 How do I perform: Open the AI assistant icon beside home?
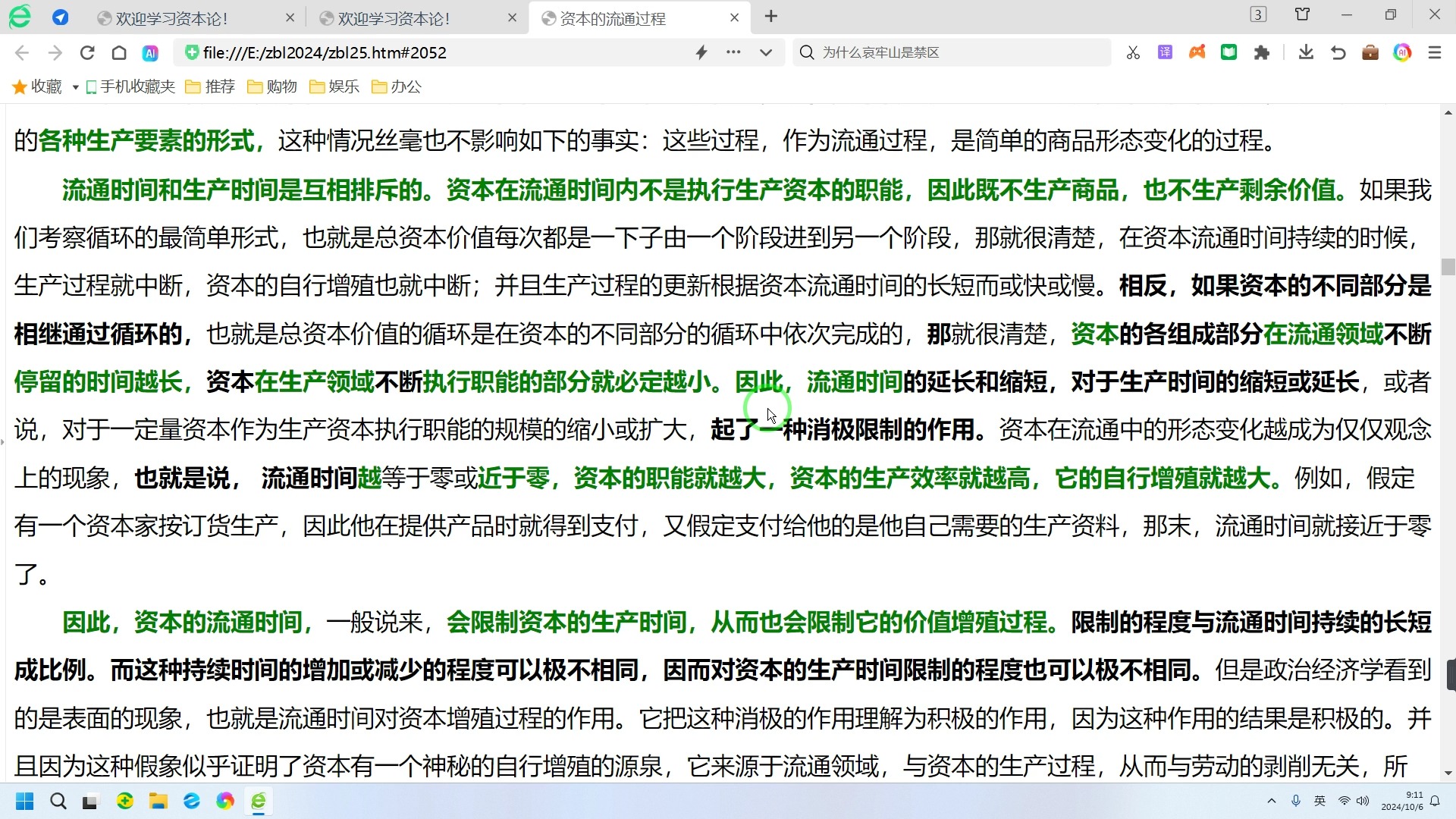150,53
